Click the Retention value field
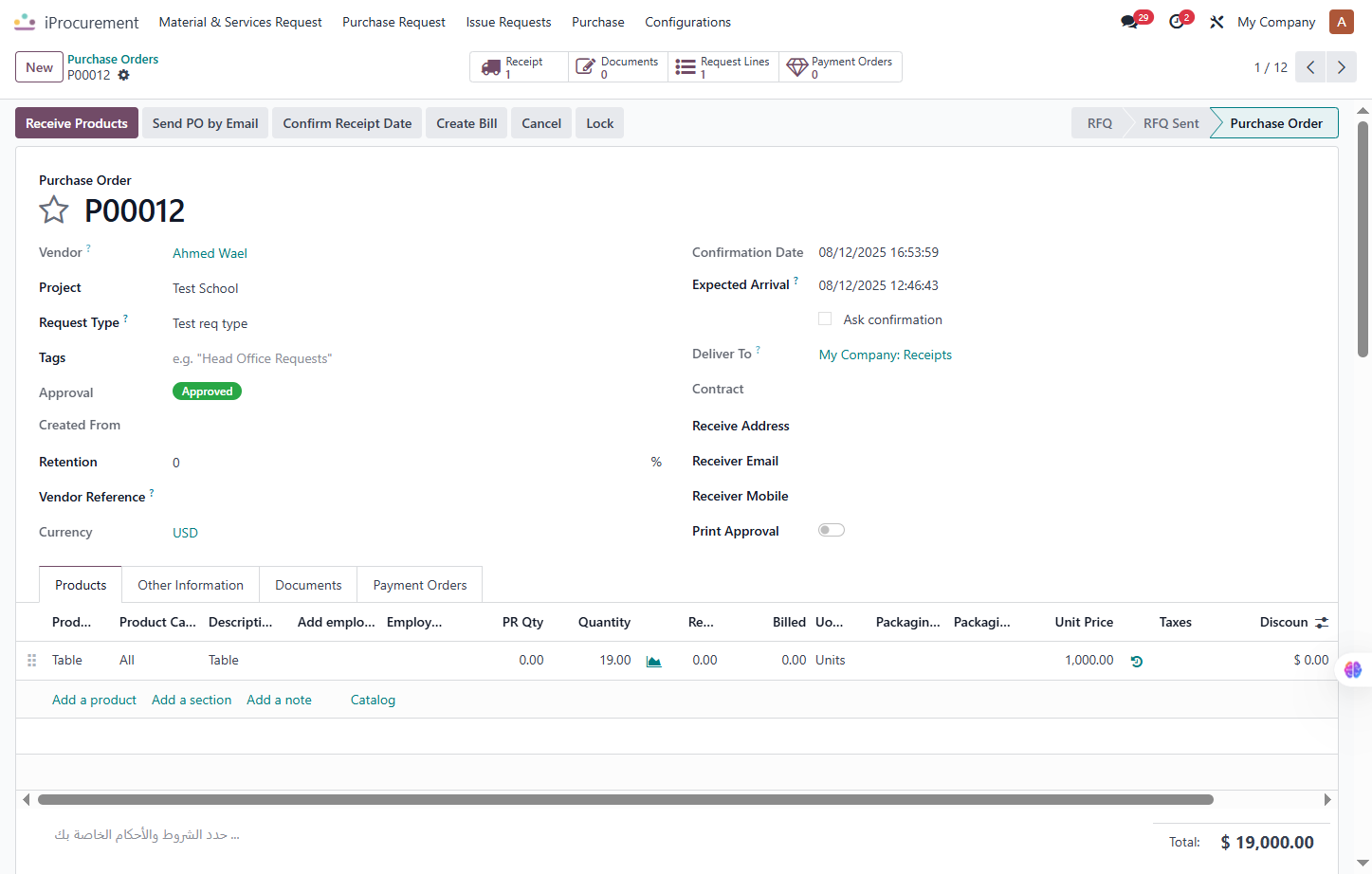The image size is (1372, 874). click(x=408, y=463)
